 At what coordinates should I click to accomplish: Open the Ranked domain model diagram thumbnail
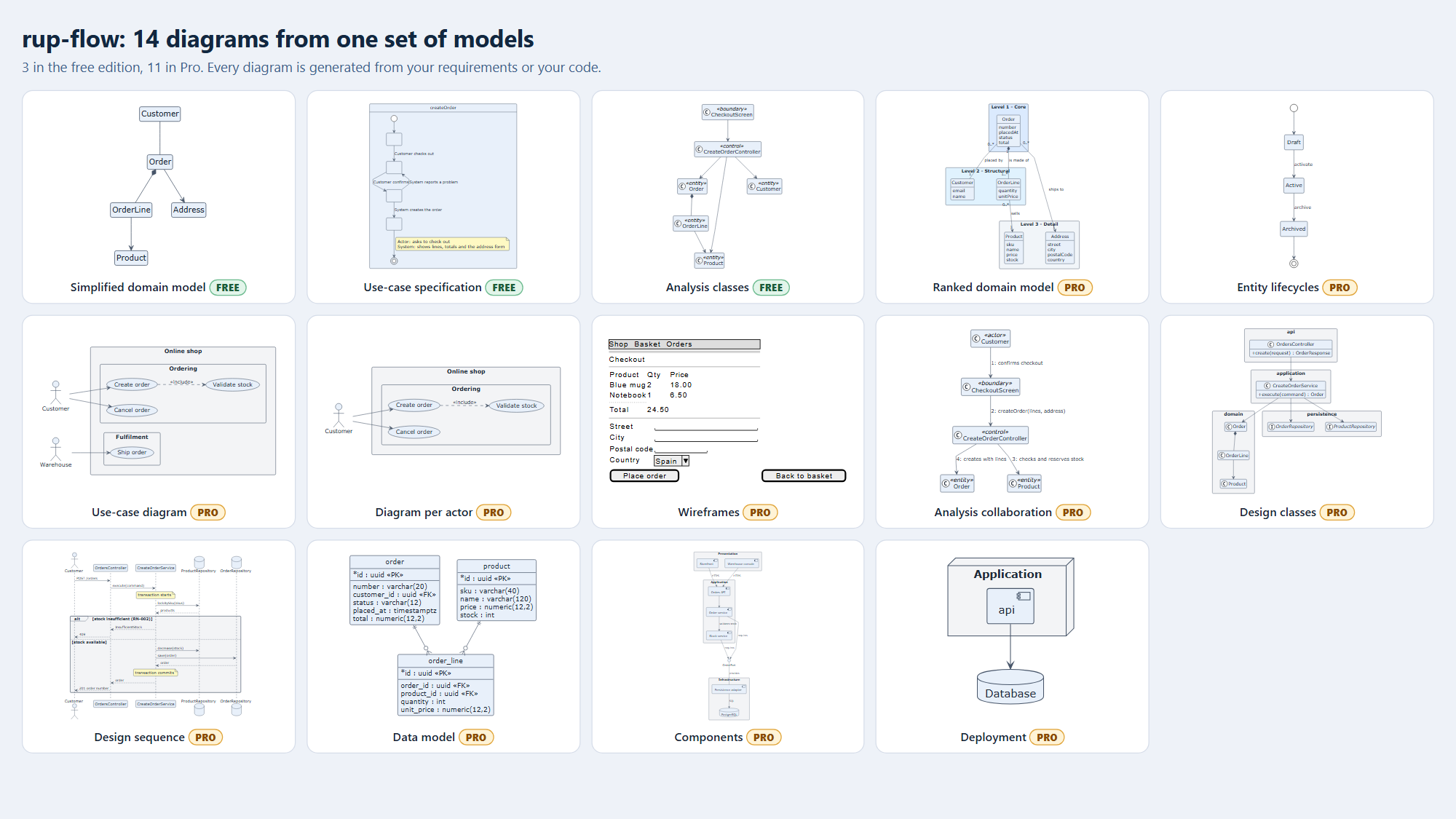click(x=1012, y=186)
